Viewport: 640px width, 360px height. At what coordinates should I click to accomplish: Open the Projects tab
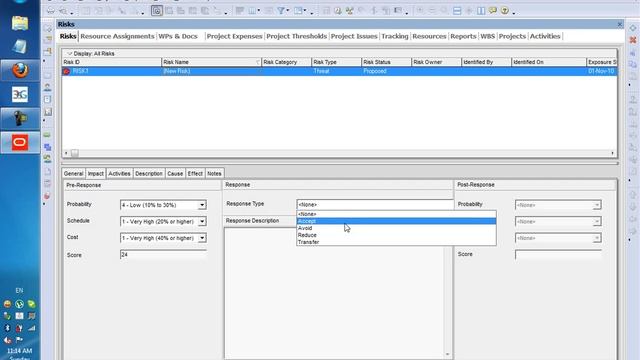coord(512,36)
